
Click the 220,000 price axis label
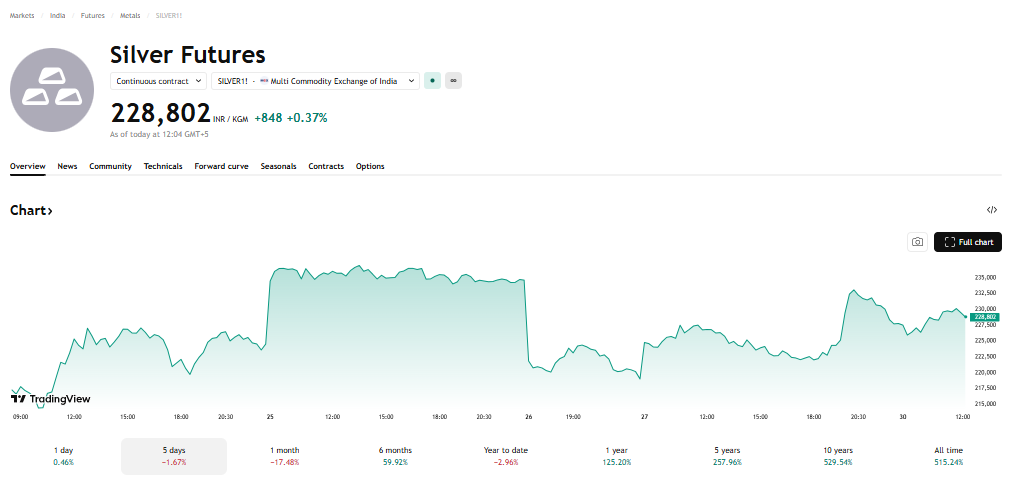click(x=985, y=373)
